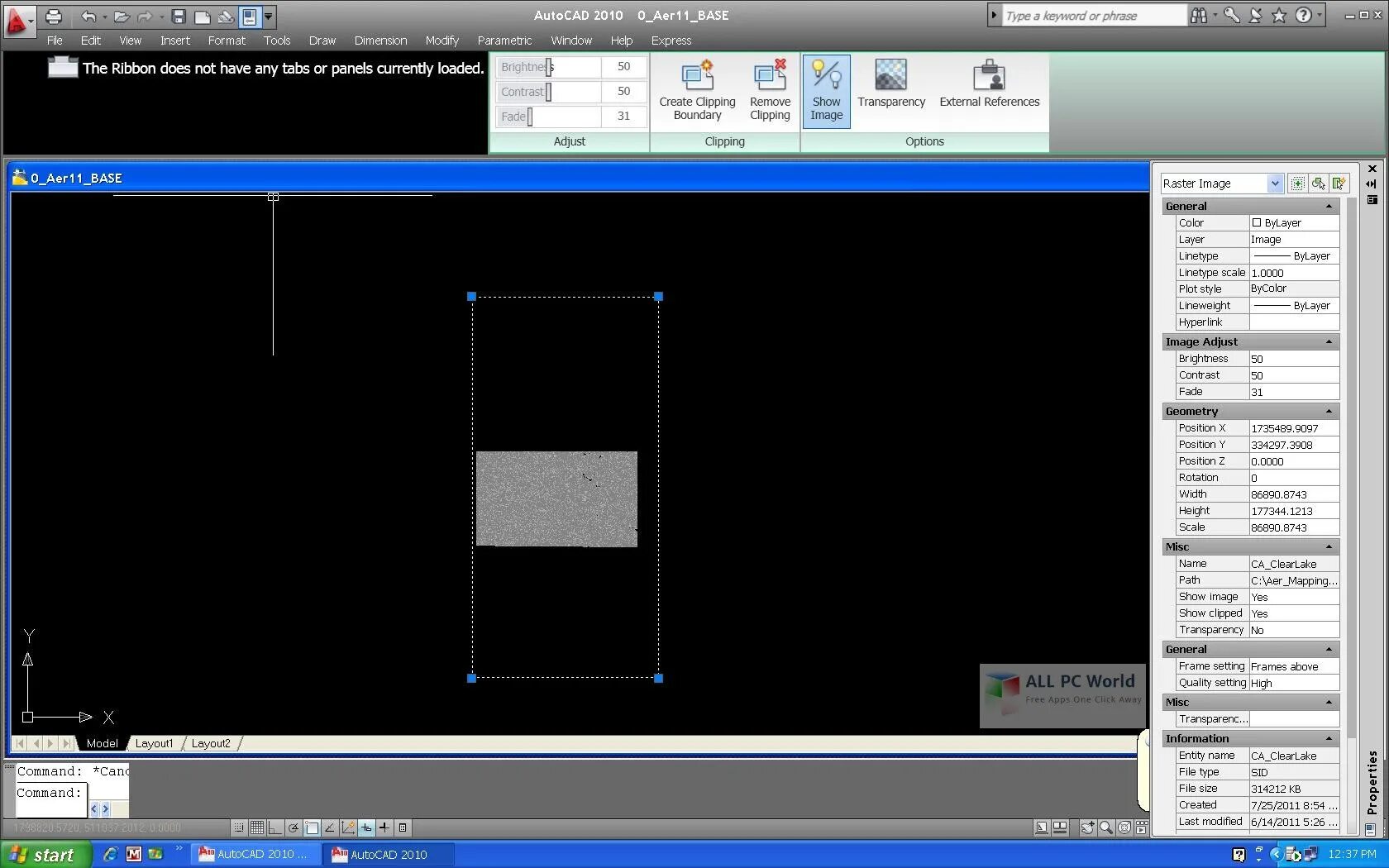The image size is (1389, 868).
Task: Open the Format menu
Action: tap(227, 41)
